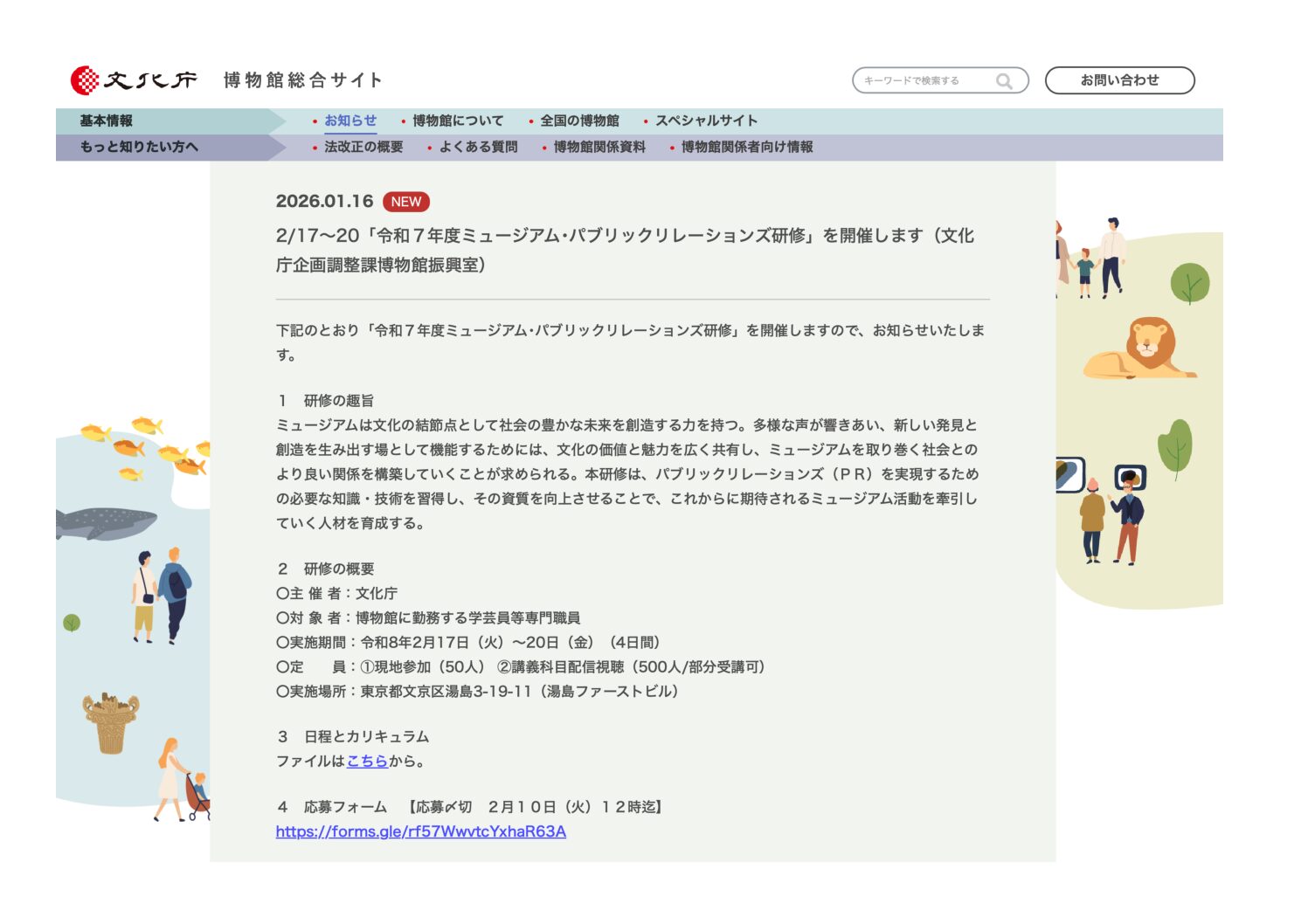Click the ancient pottery vase illustration

[x=111, y=722]
